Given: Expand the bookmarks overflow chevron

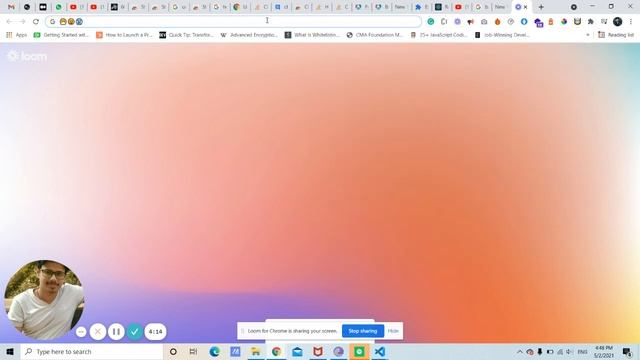Looking at the screenshot, I should [588, 35].
